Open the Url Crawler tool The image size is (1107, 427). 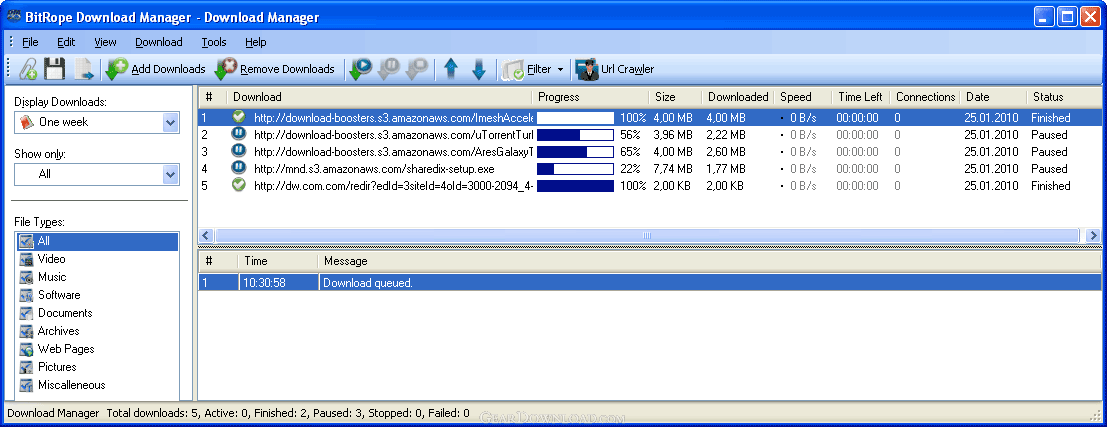tap(614, 69)
